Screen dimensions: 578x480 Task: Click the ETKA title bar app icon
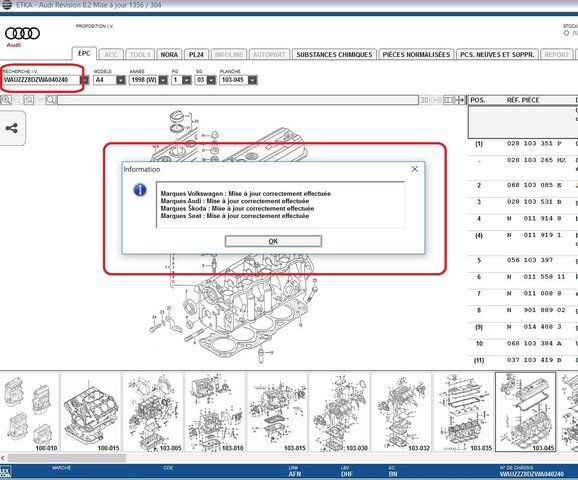(6, 5)
